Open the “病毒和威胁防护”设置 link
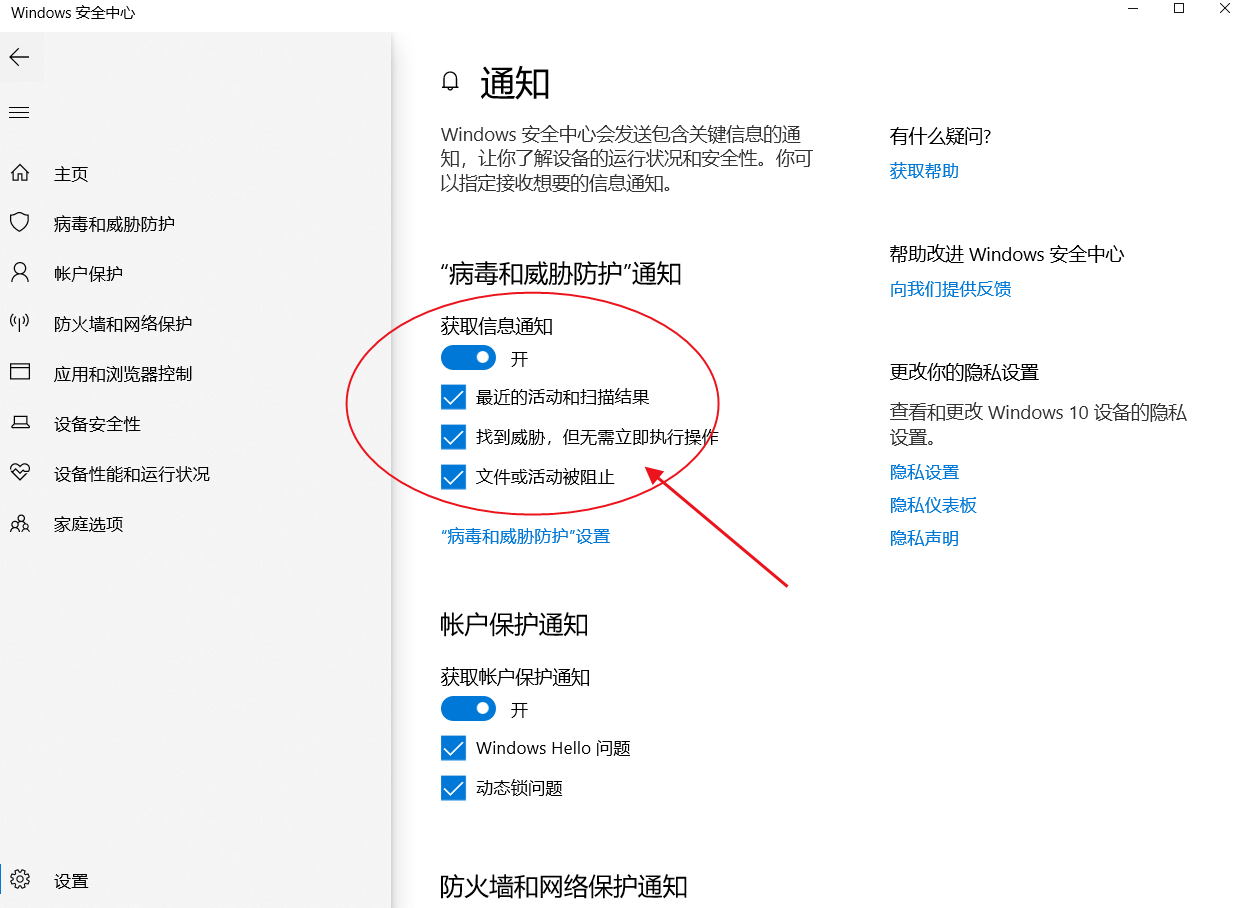 click(525, 536)
